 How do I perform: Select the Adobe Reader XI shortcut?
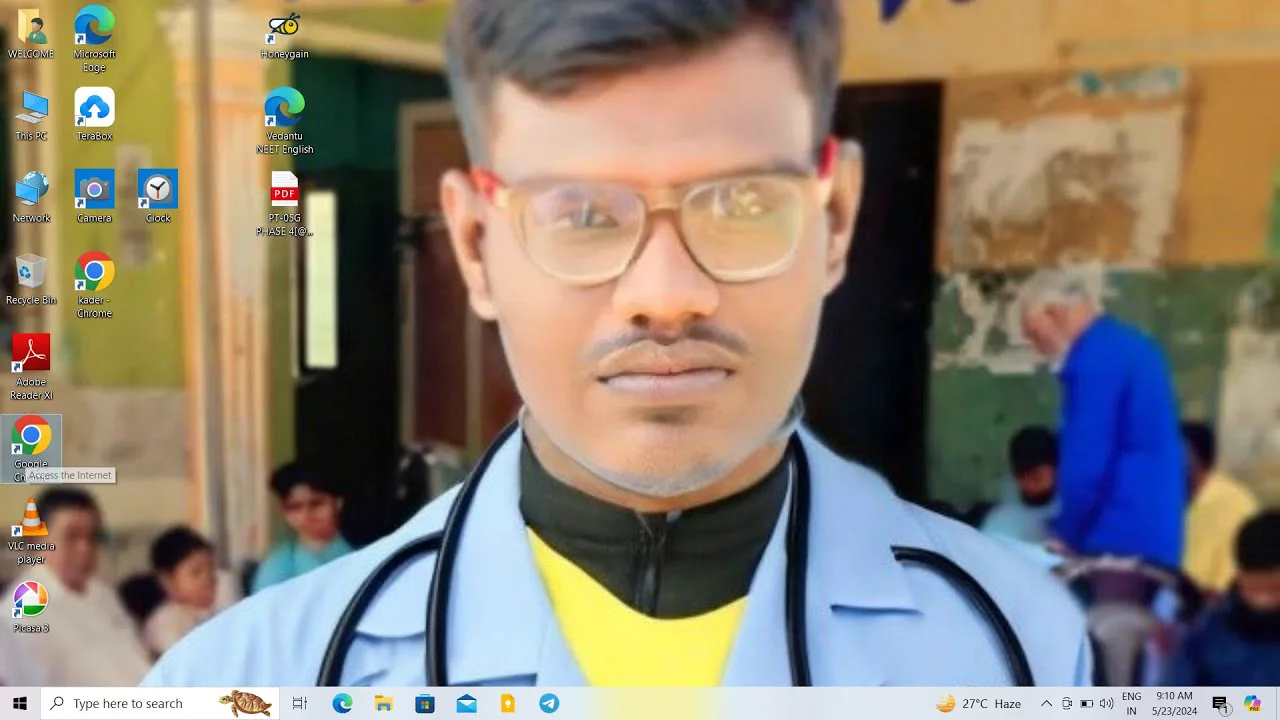pyautogui.click(x=31, y=356)
